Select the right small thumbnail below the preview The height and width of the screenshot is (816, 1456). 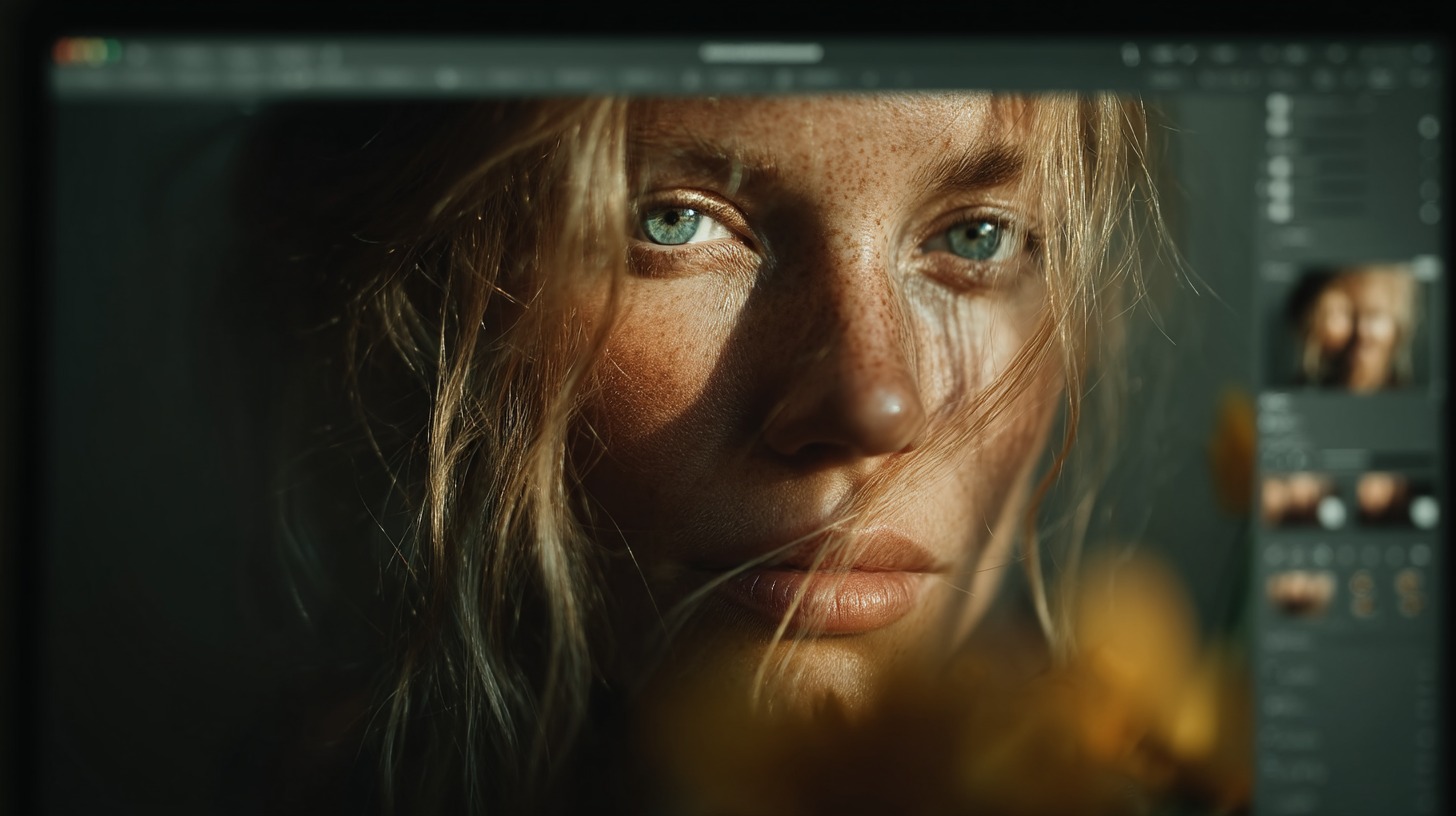point(1396,500)
